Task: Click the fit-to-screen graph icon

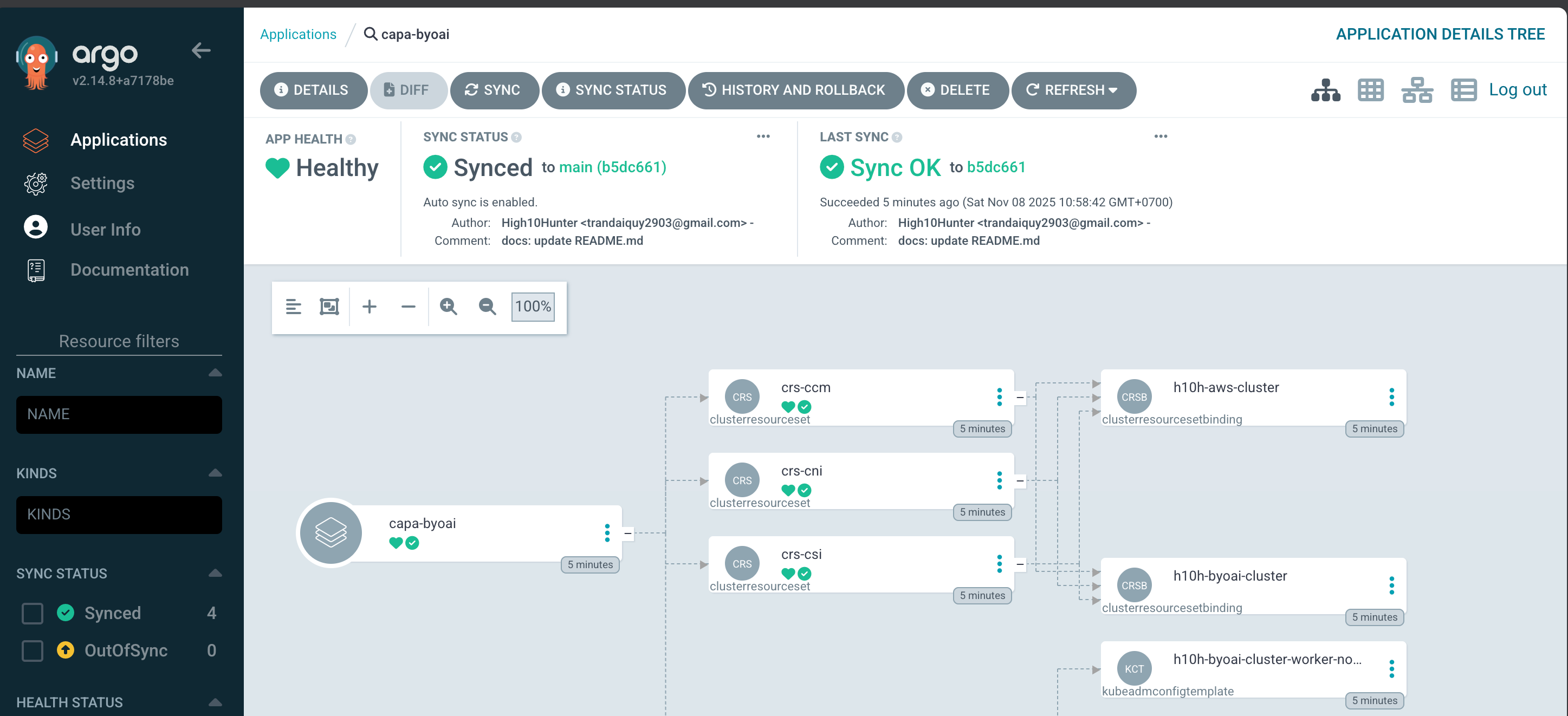Action: tap(329, 307)
